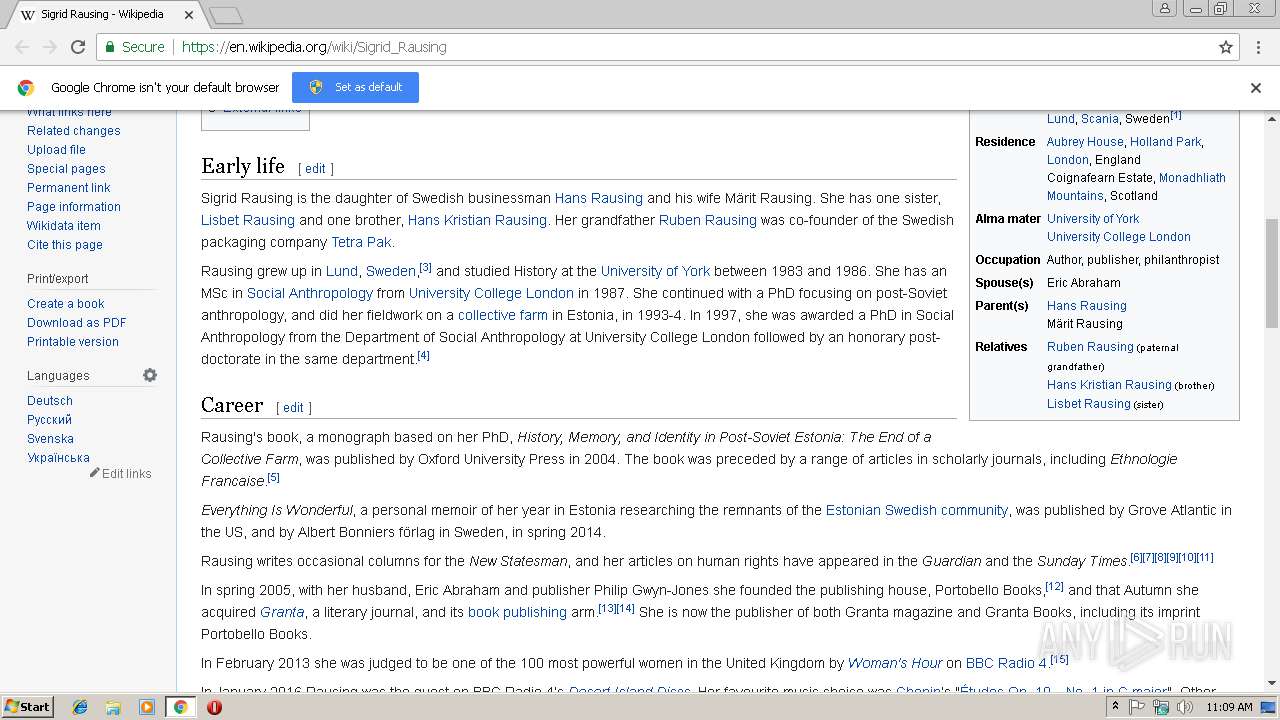Close the Sigrid Rausing tab
The height and width of the screenshot is (720, 1280).
[x=188, y=15]
